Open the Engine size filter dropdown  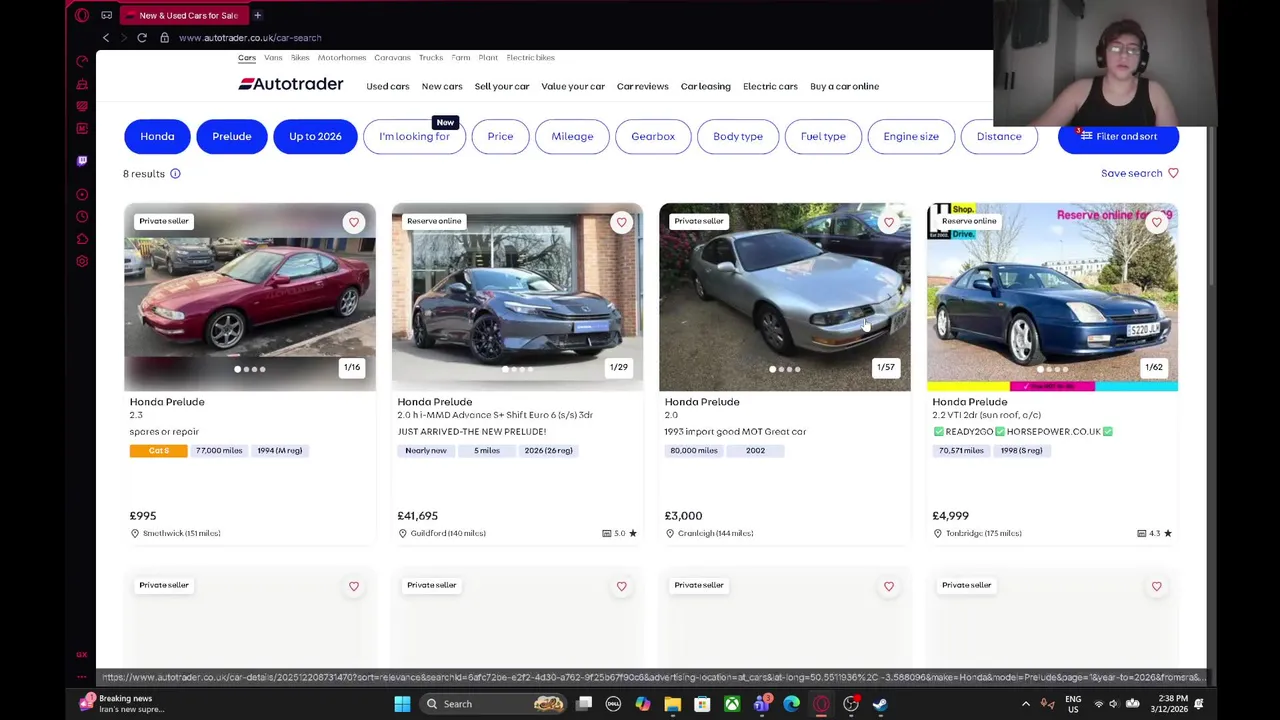(x=911, y=136)
